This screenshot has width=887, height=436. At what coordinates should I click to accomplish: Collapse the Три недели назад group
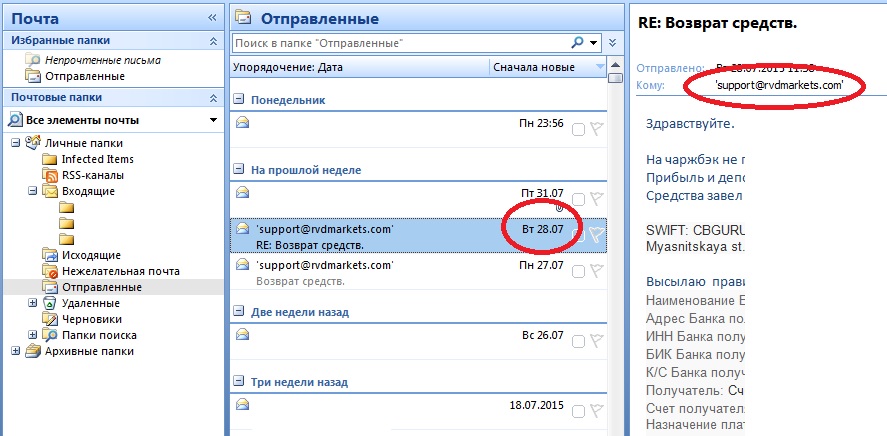pos(239,382)
